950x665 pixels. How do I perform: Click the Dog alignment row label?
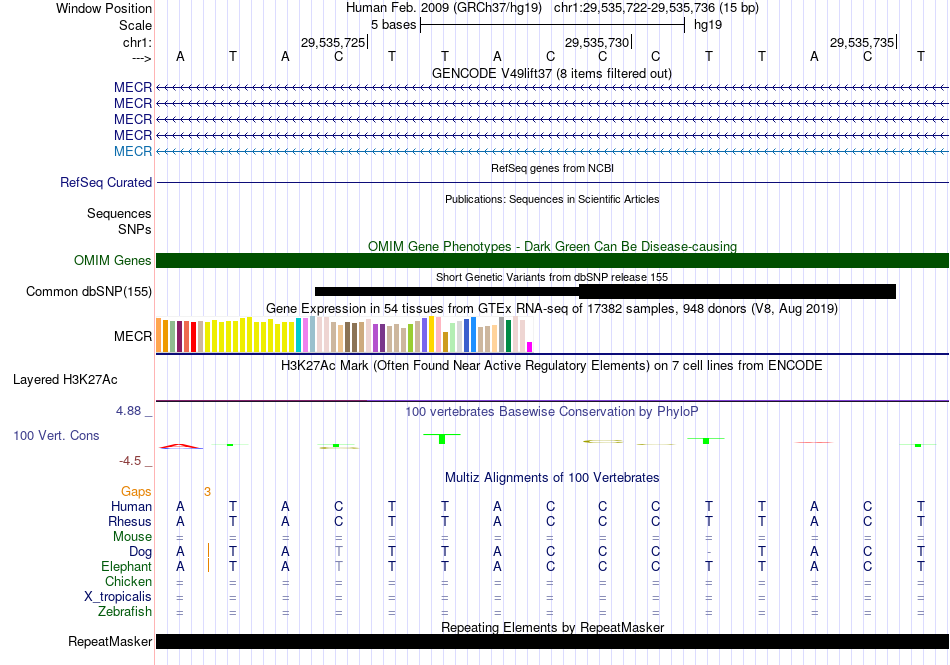click(x=141, y=552)
